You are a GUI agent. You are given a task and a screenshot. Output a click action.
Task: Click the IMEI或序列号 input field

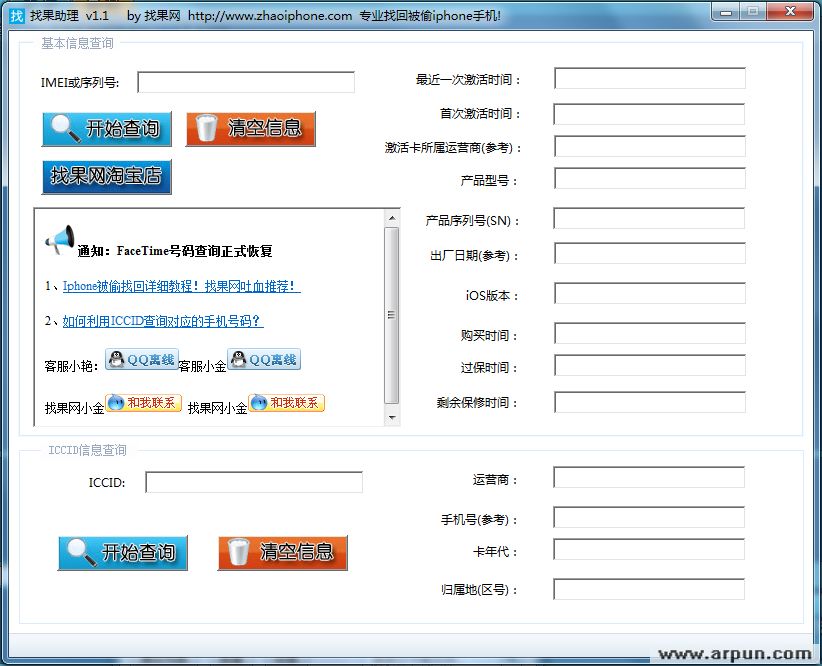[246, 82]
